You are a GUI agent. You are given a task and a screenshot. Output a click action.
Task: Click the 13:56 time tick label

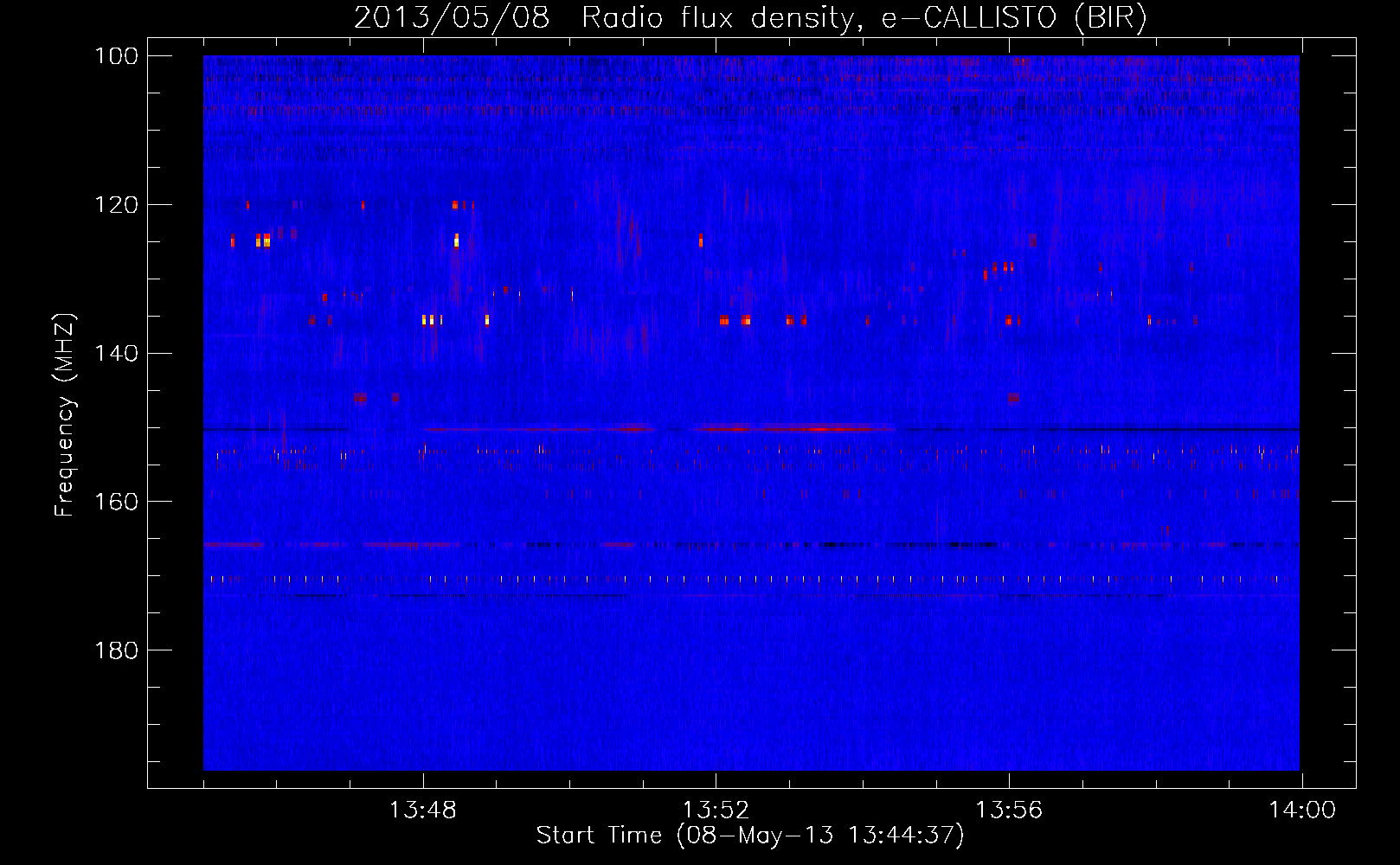[1009, 811]
